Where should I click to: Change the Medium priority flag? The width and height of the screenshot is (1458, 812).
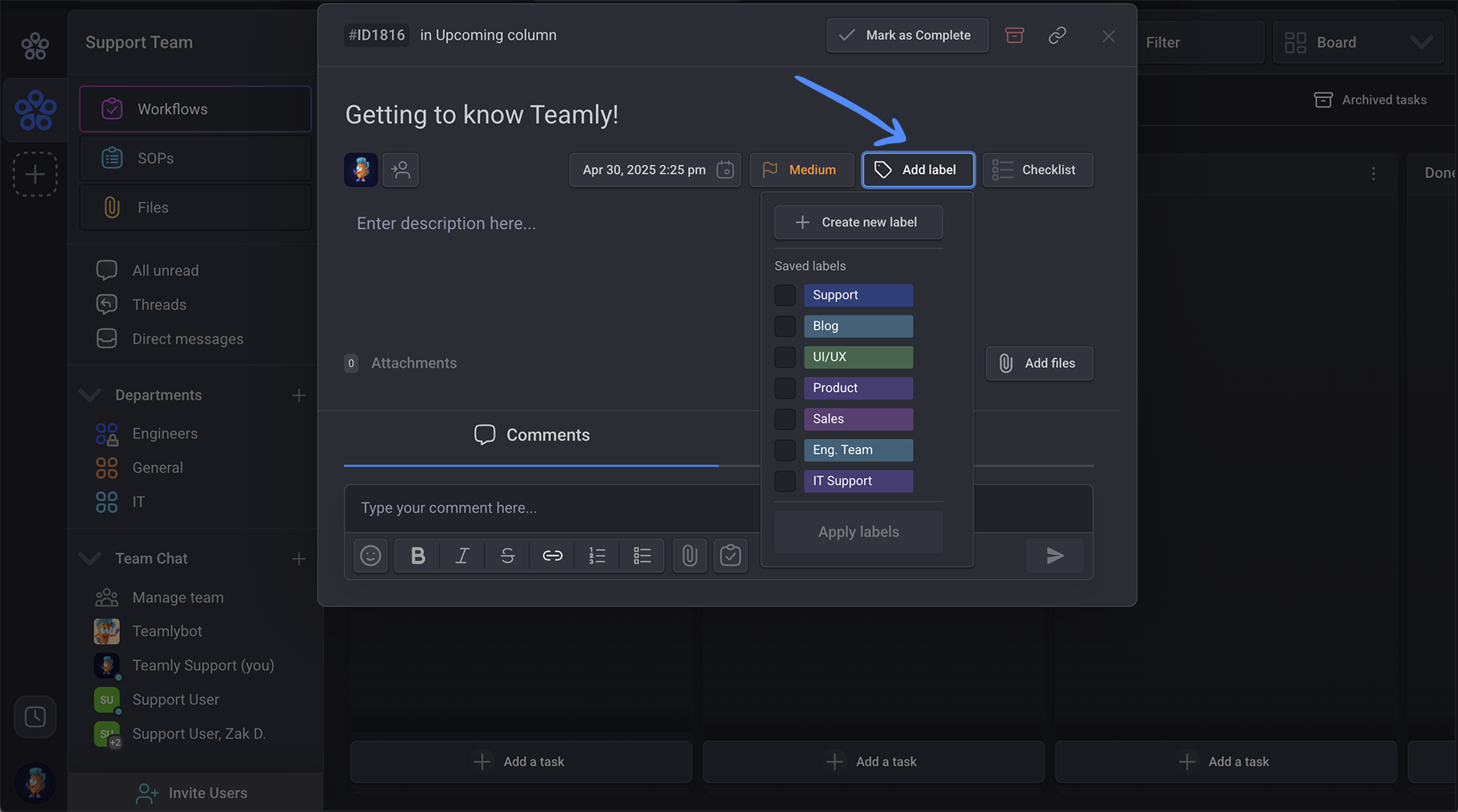coord(801,169)
